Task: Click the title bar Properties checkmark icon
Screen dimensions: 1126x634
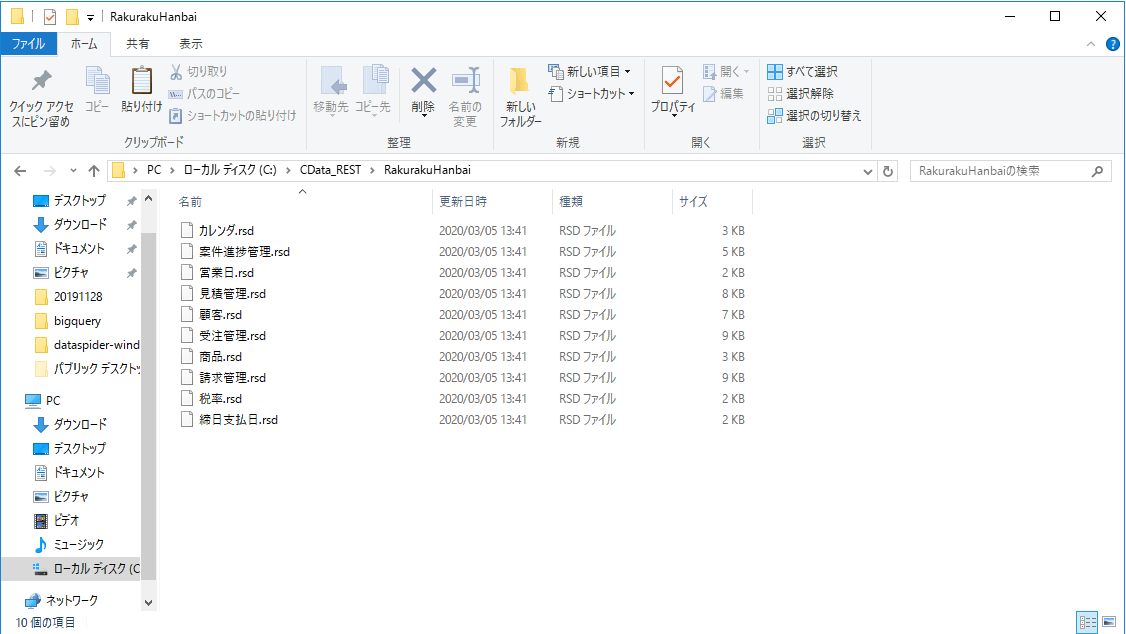Action: (50, 17)
